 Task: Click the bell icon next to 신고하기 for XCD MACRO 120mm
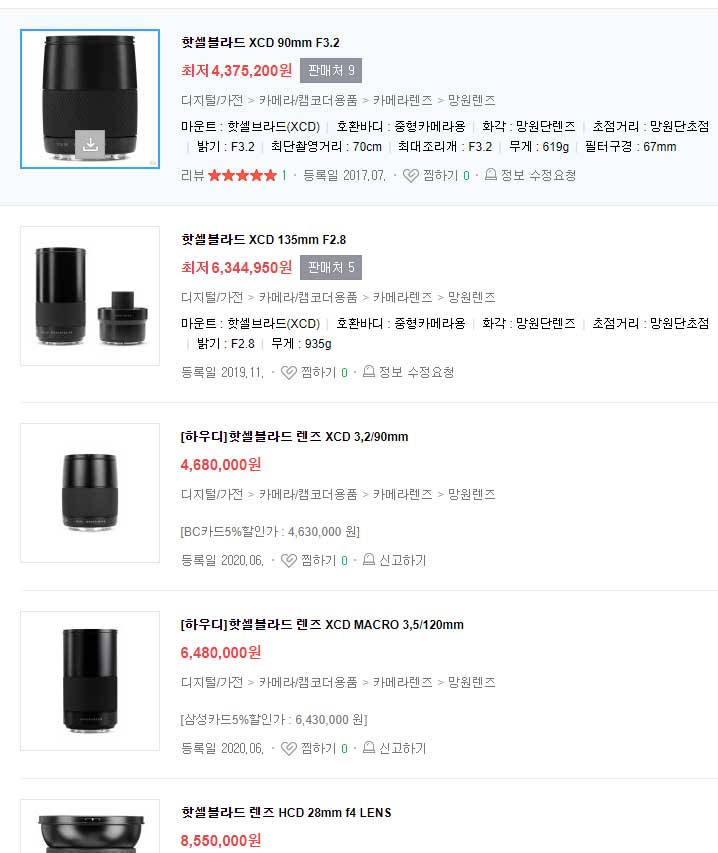point(369,748)
